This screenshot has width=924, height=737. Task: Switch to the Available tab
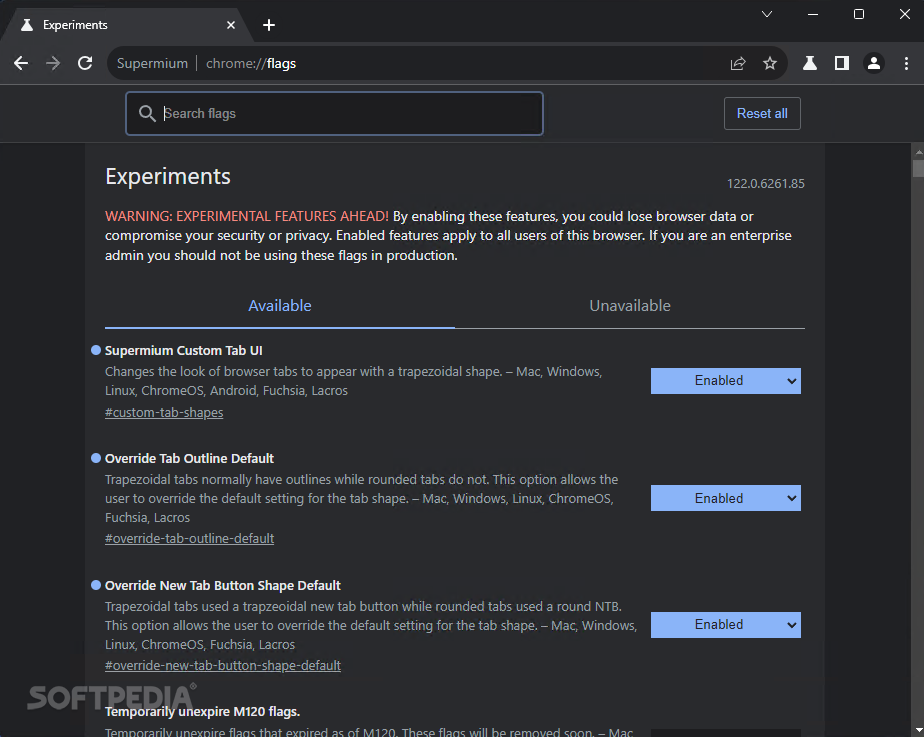point(279,306)
